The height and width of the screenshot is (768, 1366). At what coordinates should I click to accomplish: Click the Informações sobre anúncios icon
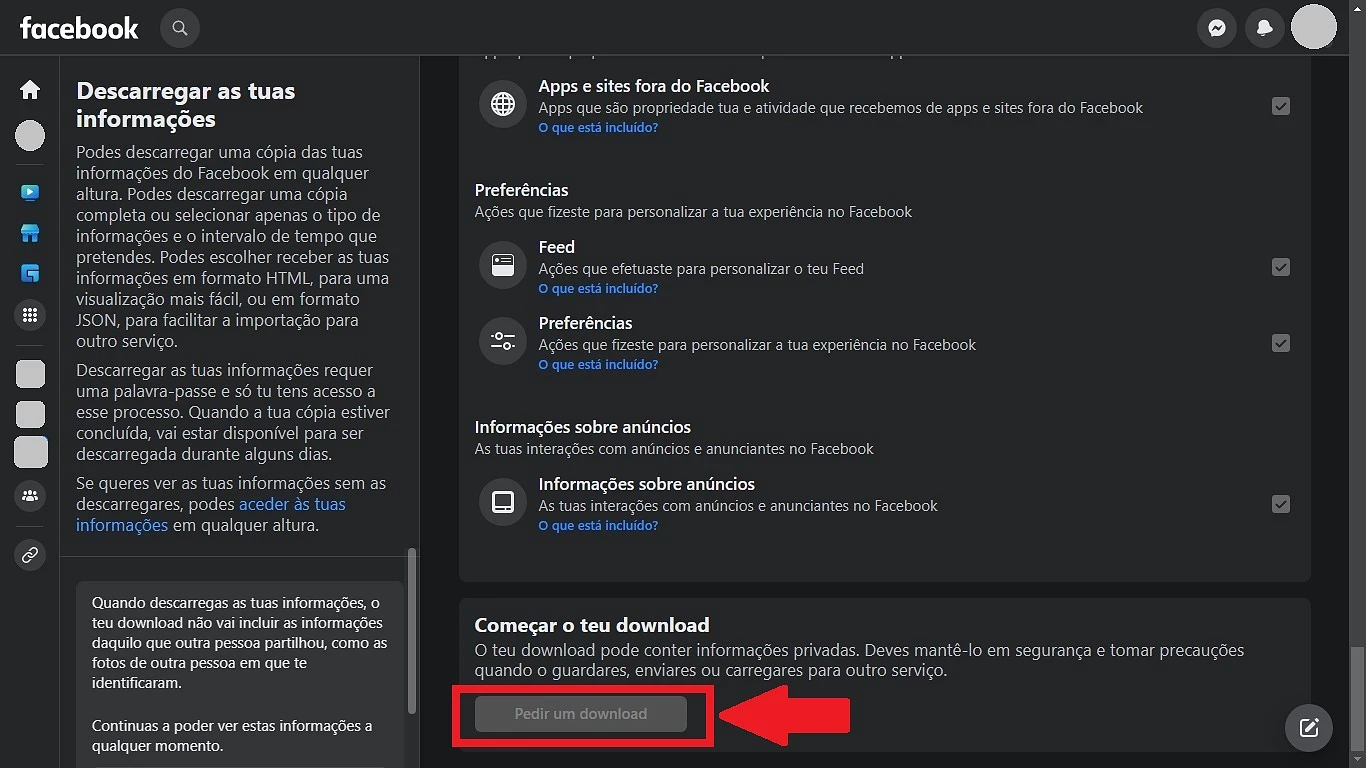tap(503, 502)
